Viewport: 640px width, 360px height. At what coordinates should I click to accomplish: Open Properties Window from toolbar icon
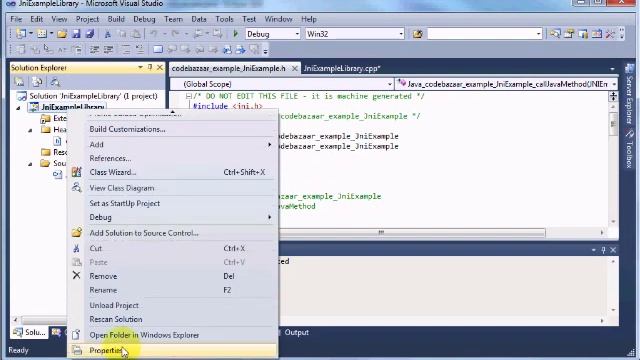tap(569, 34)
